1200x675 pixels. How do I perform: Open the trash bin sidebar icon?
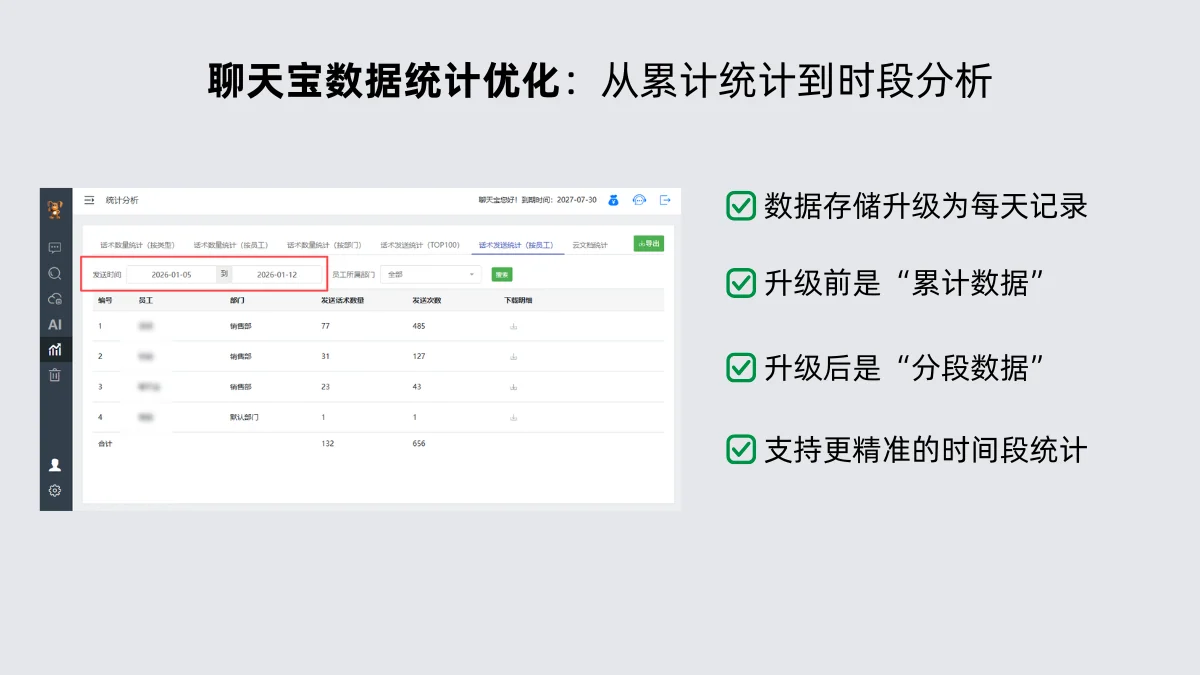tap(55, 375)
